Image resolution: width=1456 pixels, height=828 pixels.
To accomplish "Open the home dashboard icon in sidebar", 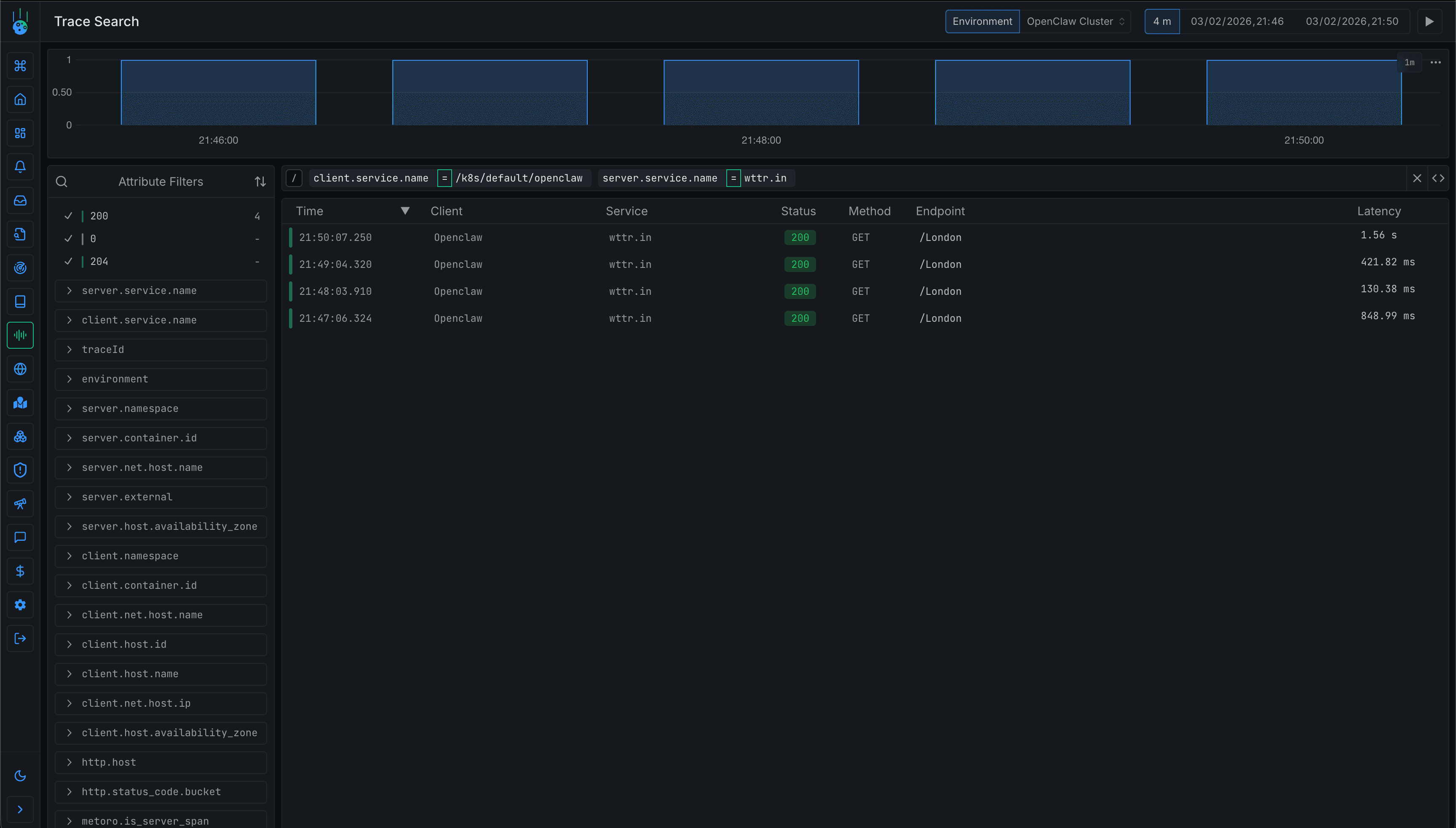I will point(20,99).
